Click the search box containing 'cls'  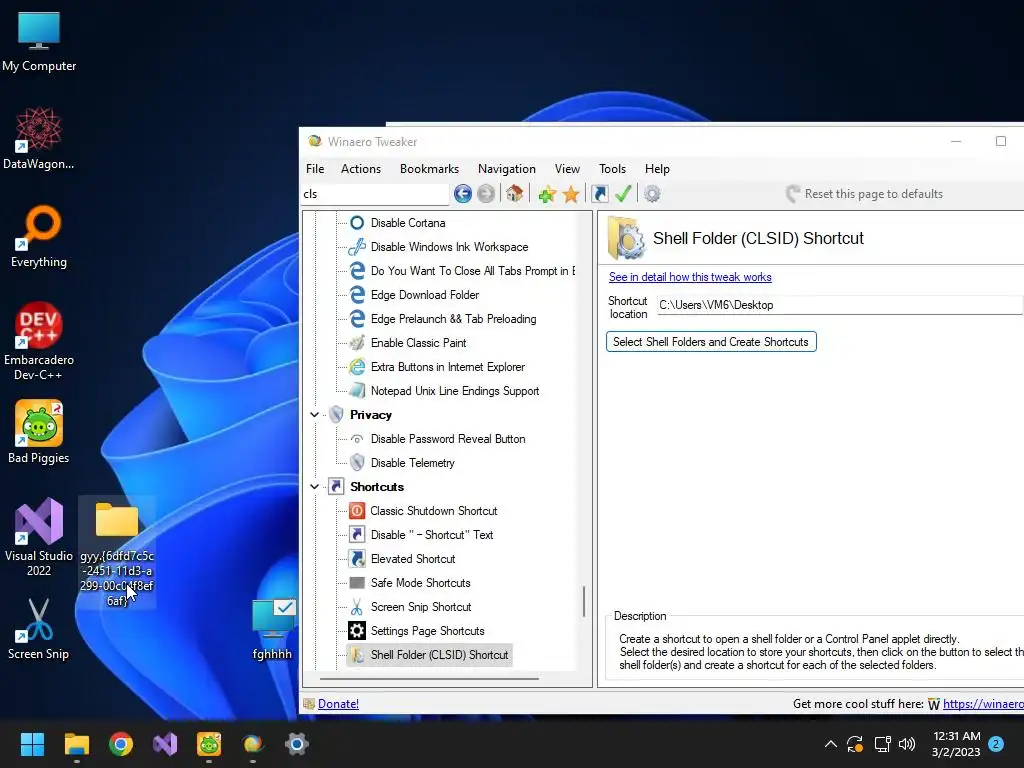[x=375, y=194]
